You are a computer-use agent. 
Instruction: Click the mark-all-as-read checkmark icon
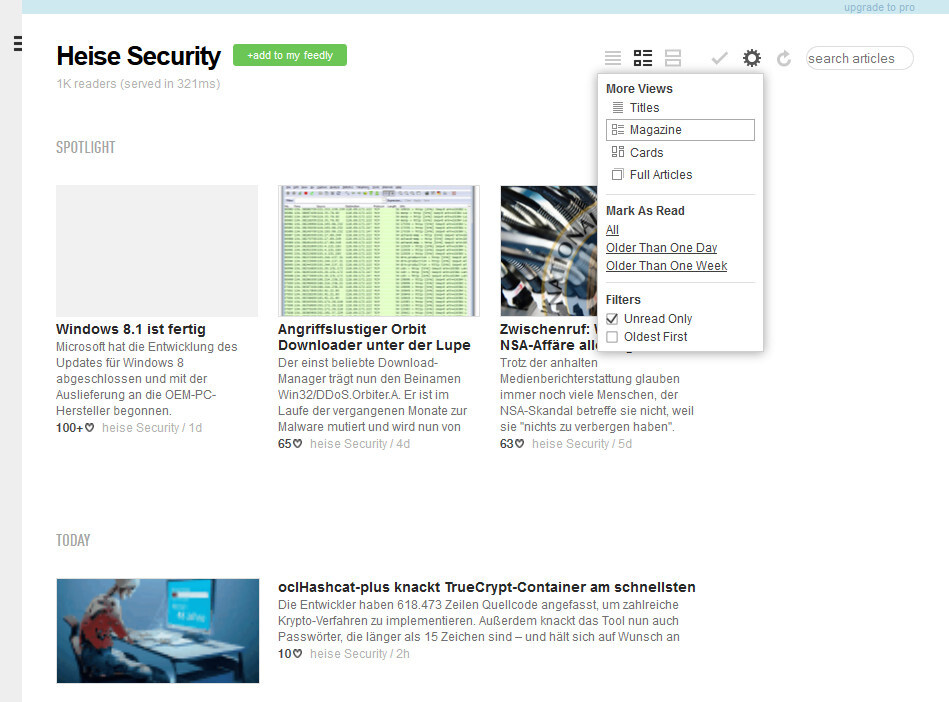(719, 57)
